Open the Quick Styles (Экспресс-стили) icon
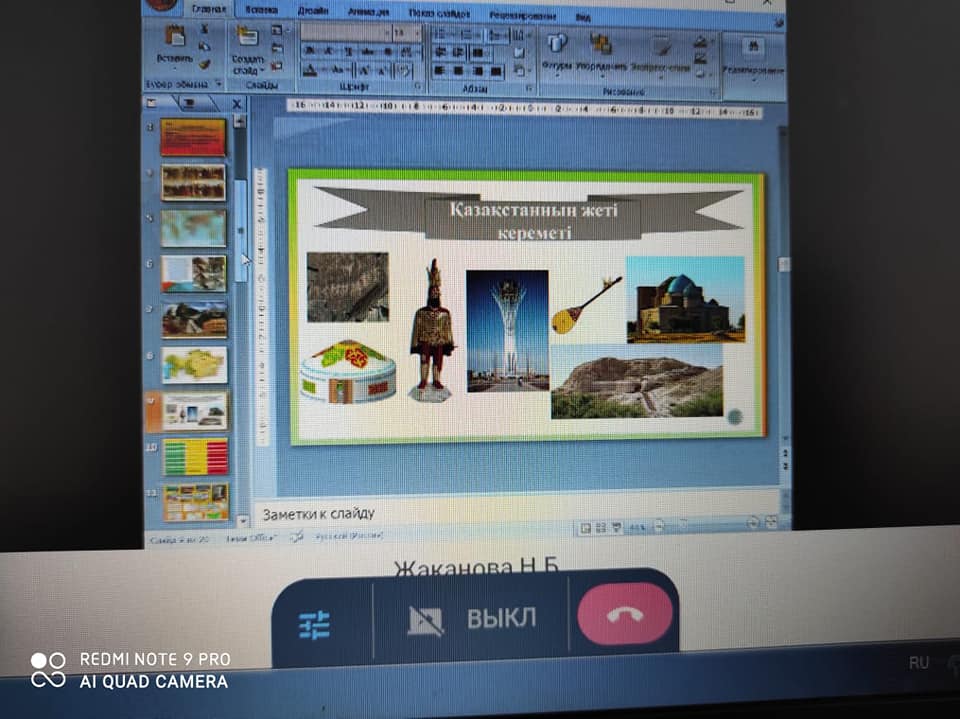Viewport: 960px width, 719px height. [x=660, y=47]
